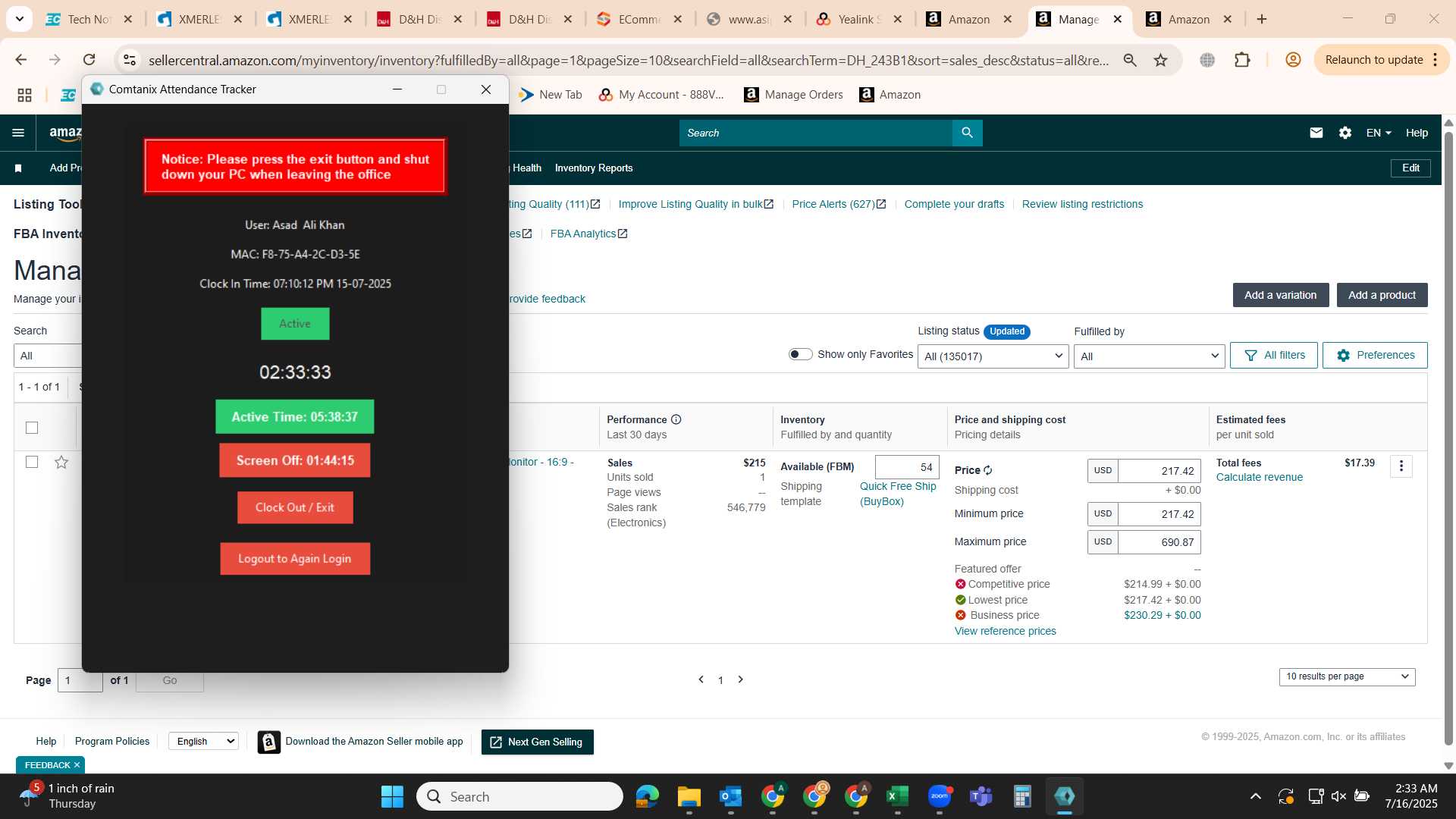
Task: Open the Seller Central settings gear
Action: [x=1345, y=133]
